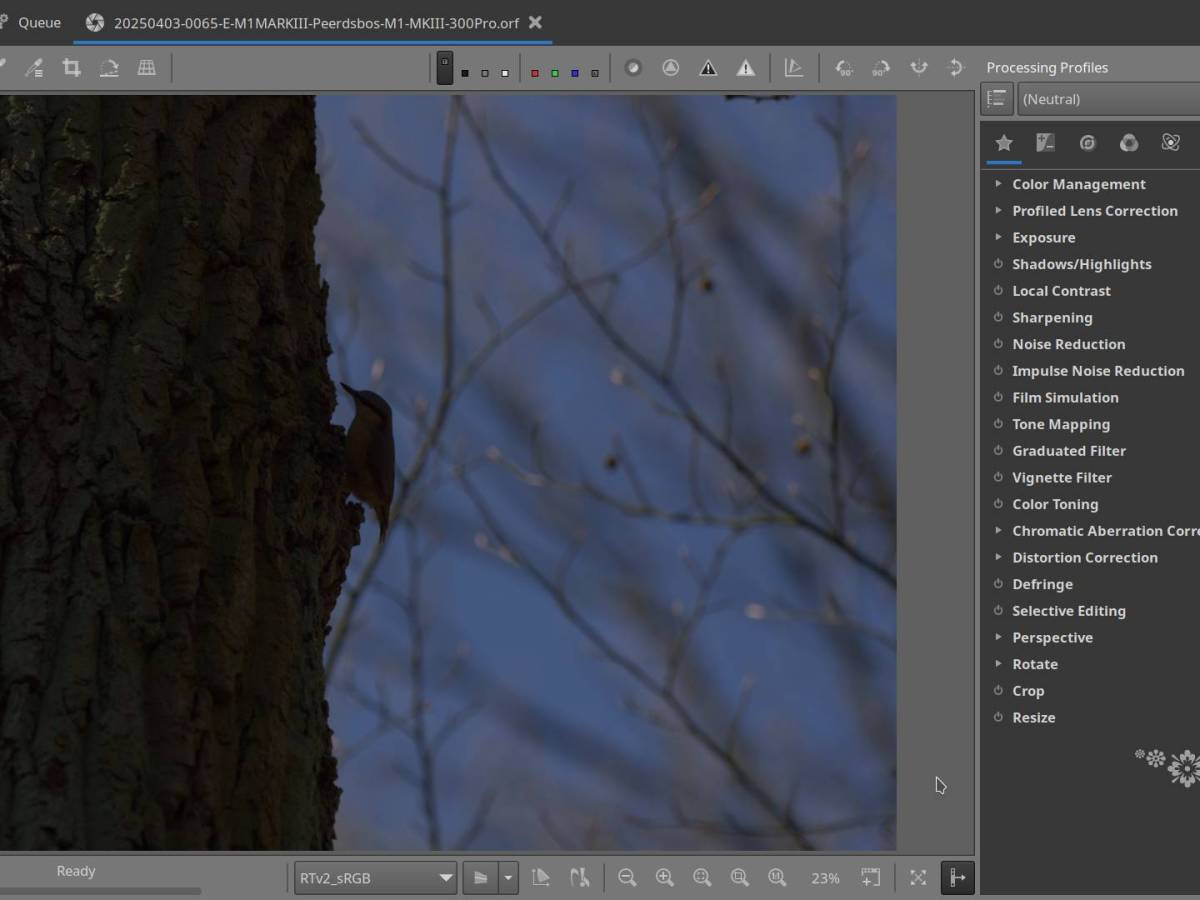The height and width of the screenshot is (900, 1200).
Task: Enable the Impulse Noise Reduction tool
Action: click(x=998, y=371)
